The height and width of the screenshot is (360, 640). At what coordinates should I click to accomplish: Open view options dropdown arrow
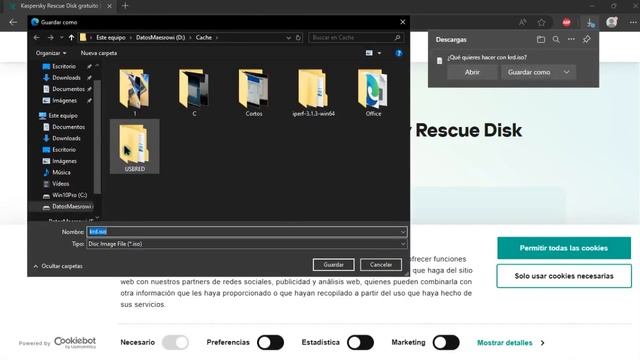tap(380, 53)
